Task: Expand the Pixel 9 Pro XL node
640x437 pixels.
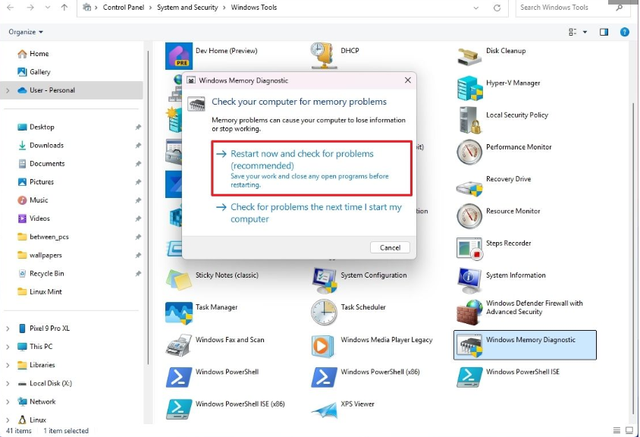Action: [x=7, y=328]
